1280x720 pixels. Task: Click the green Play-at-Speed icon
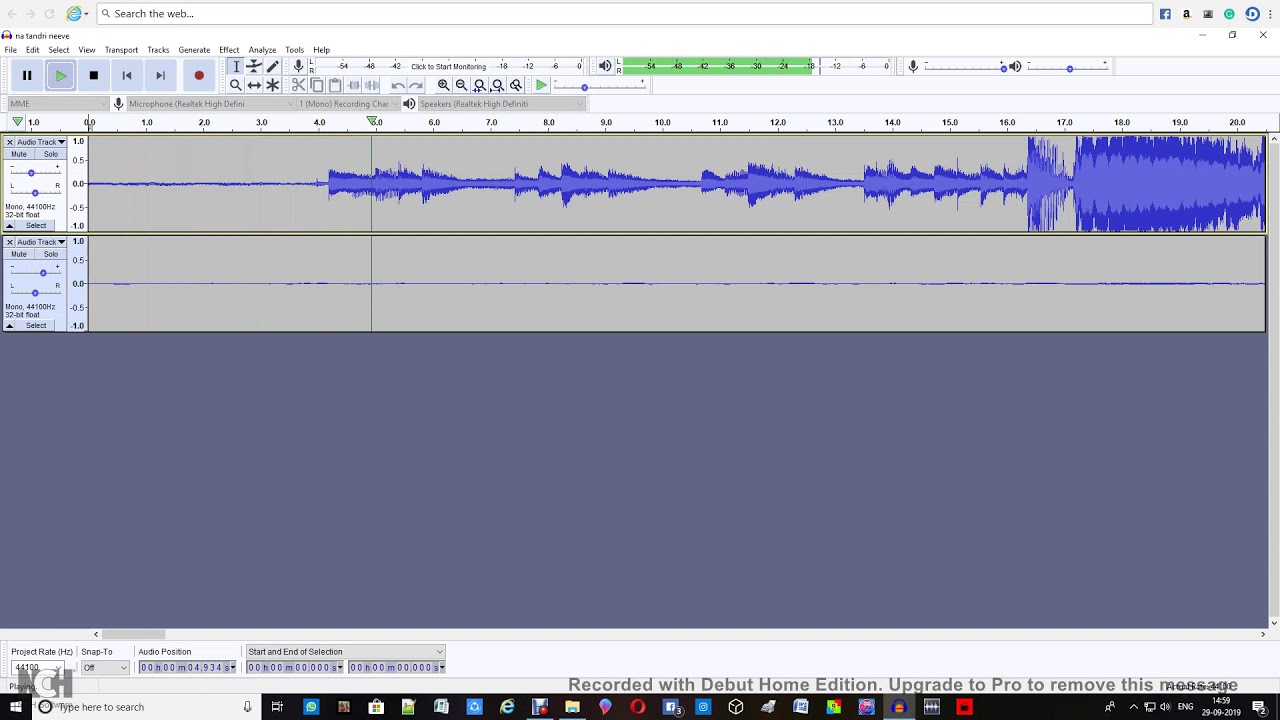coord(541,85)
